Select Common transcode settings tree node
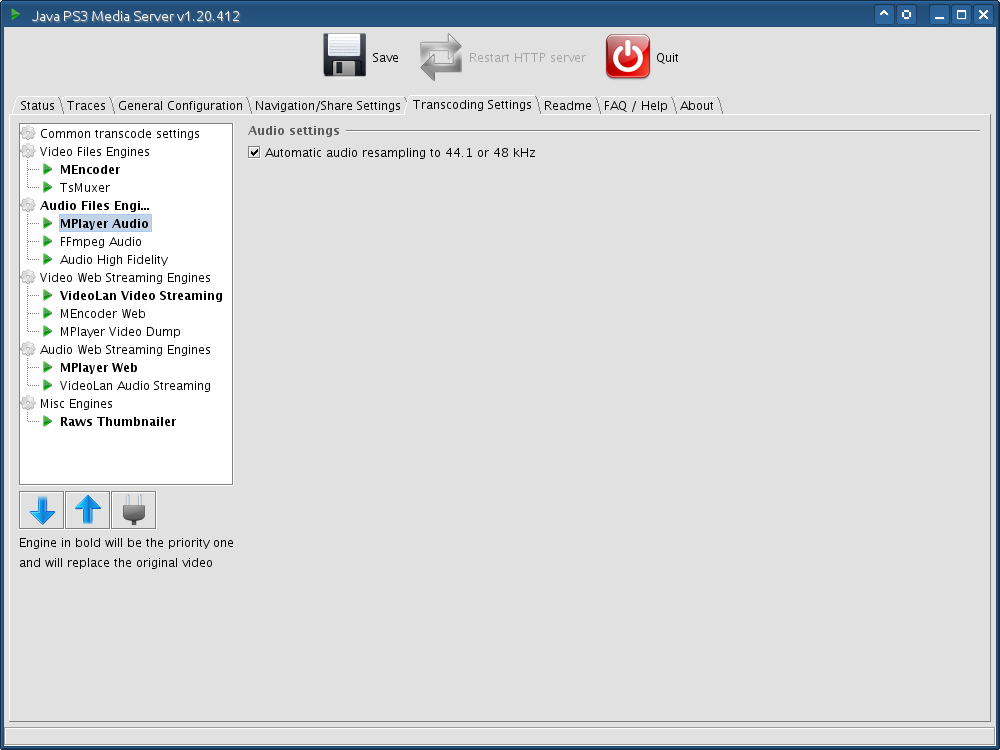The image size is (1000, 750). (x=120, y=133)
